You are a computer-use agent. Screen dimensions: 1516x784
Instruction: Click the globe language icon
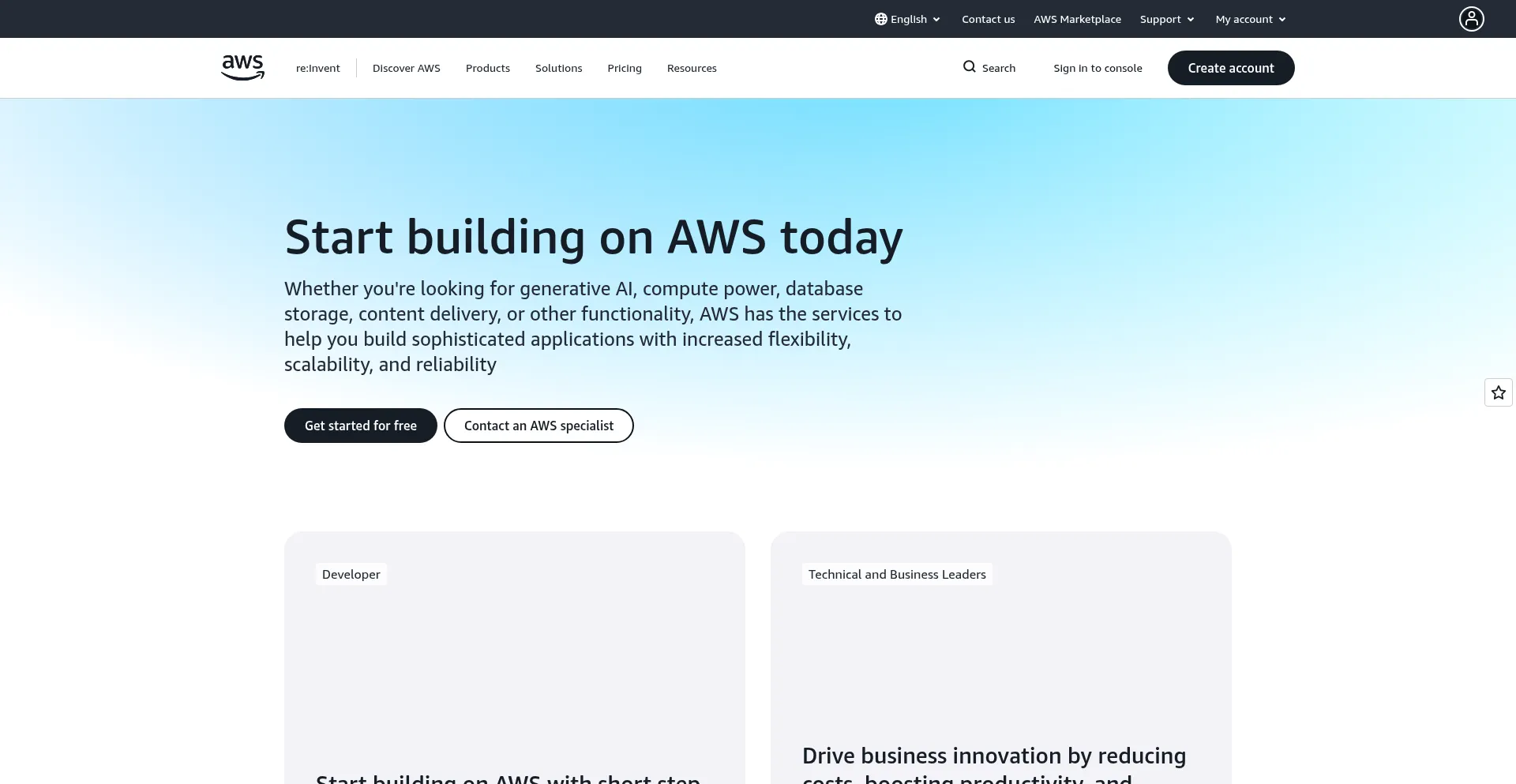point(881,19)
